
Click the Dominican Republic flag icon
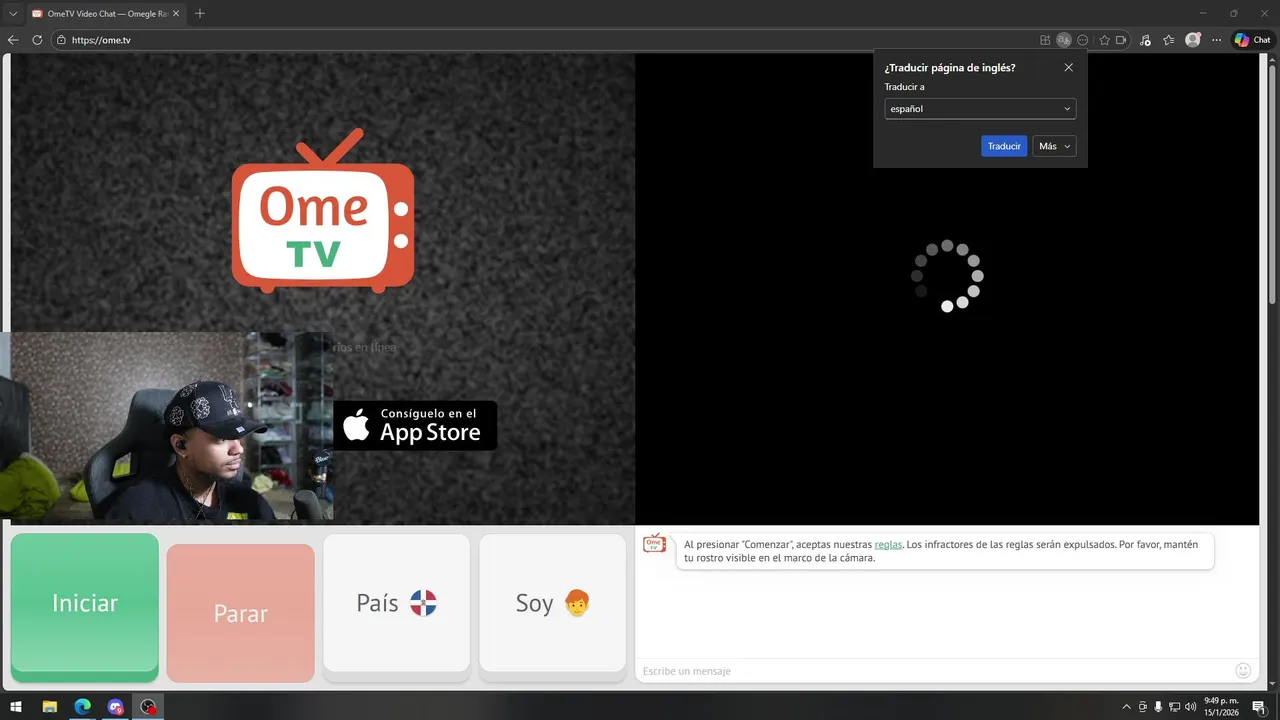423,603
